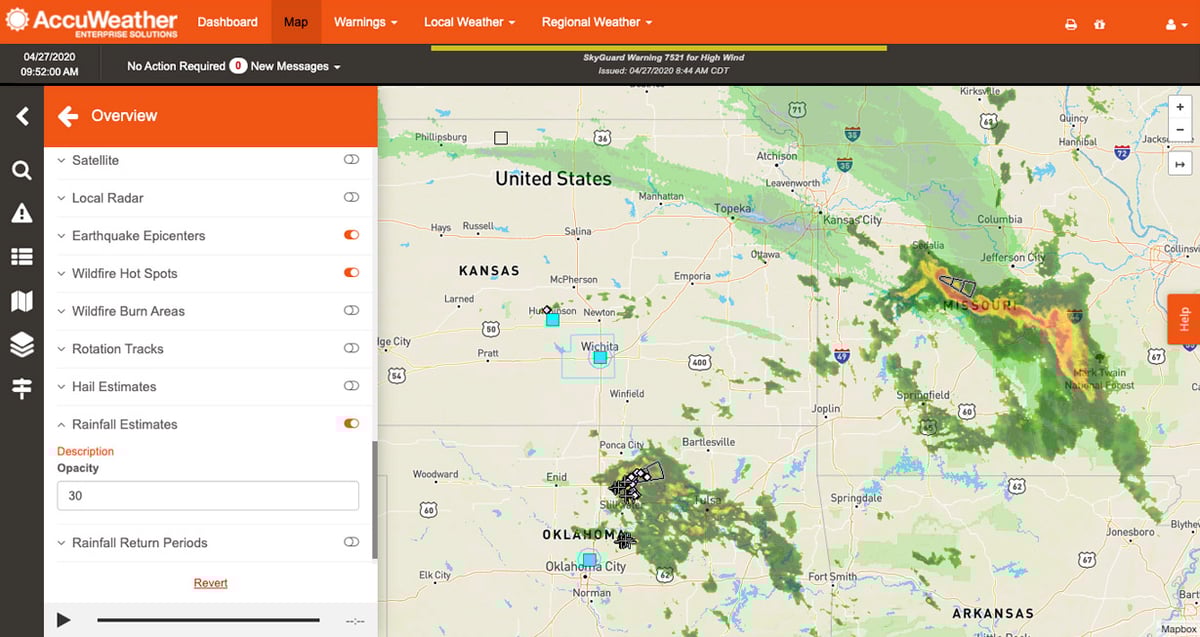The width and height of the screenshot is (1200, 637).
Task: Expand the Satellite layer options
Action: [62, 160]
